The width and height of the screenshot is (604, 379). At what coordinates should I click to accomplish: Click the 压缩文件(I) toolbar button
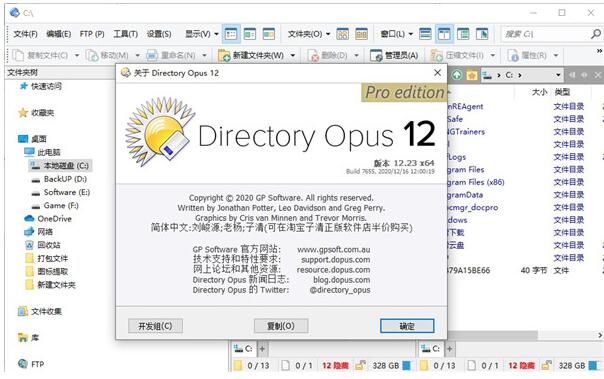click(x=457, y=55)
